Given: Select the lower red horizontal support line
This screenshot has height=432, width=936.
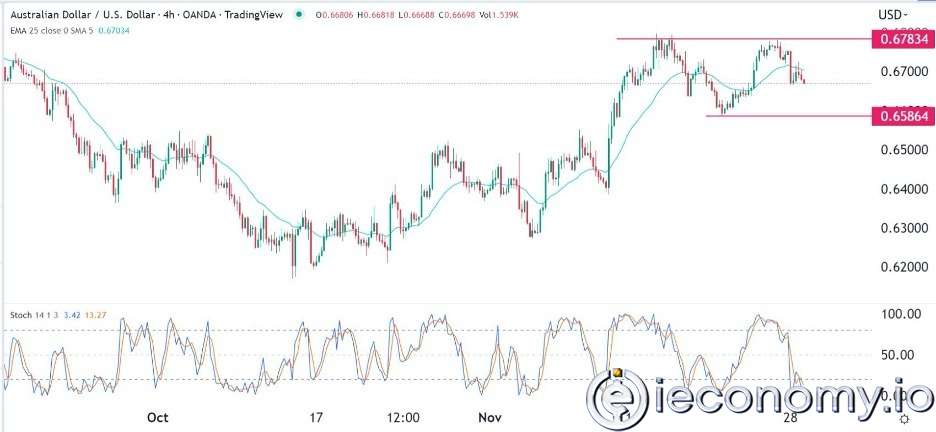Looking at the screenshot, I should [x=790, y=116].
